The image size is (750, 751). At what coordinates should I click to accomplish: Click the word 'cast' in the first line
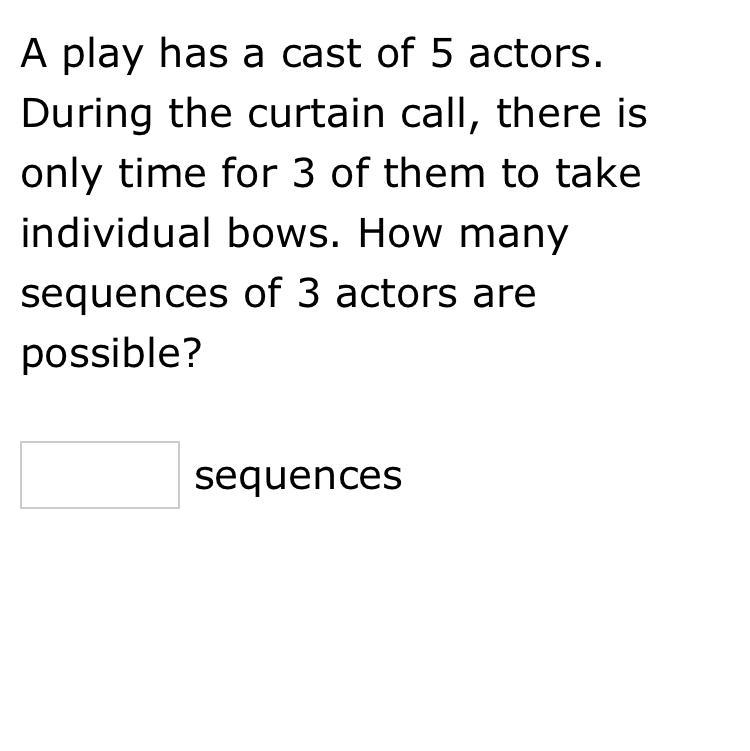click(321, 55)
